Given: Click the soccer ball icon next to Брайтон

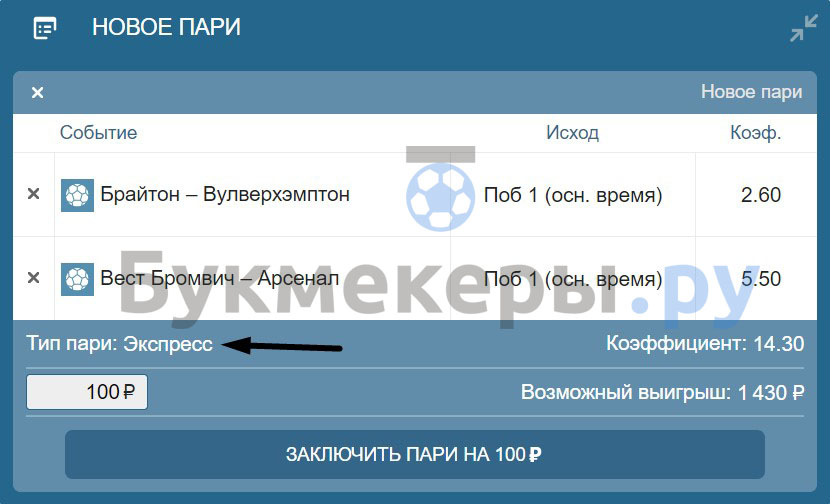Looking at the screenshot, I should (x=77, y=195).
